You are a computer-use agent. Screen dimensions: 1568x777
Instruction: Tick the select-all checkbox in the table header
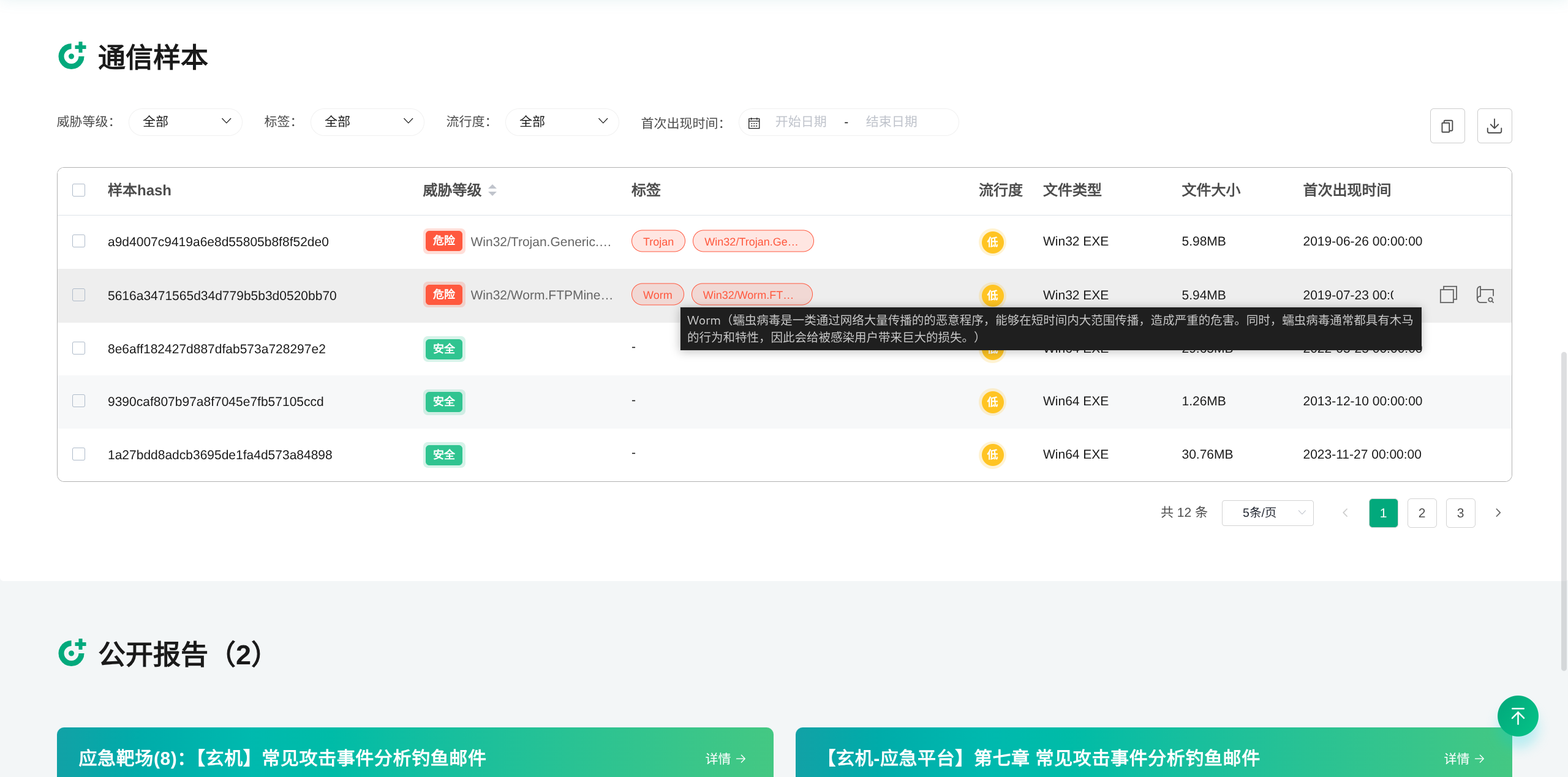click(79, 190)
